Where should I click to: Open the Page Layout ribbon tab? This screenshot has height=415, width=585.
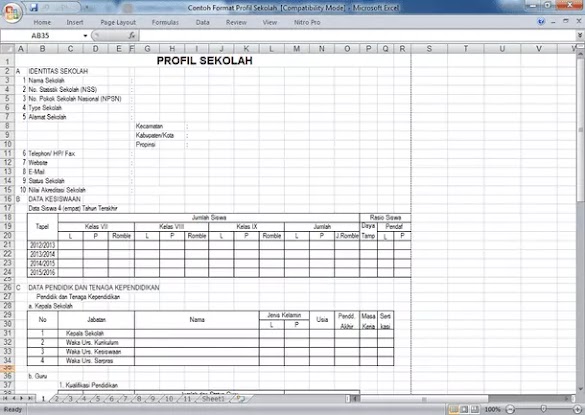118,22
